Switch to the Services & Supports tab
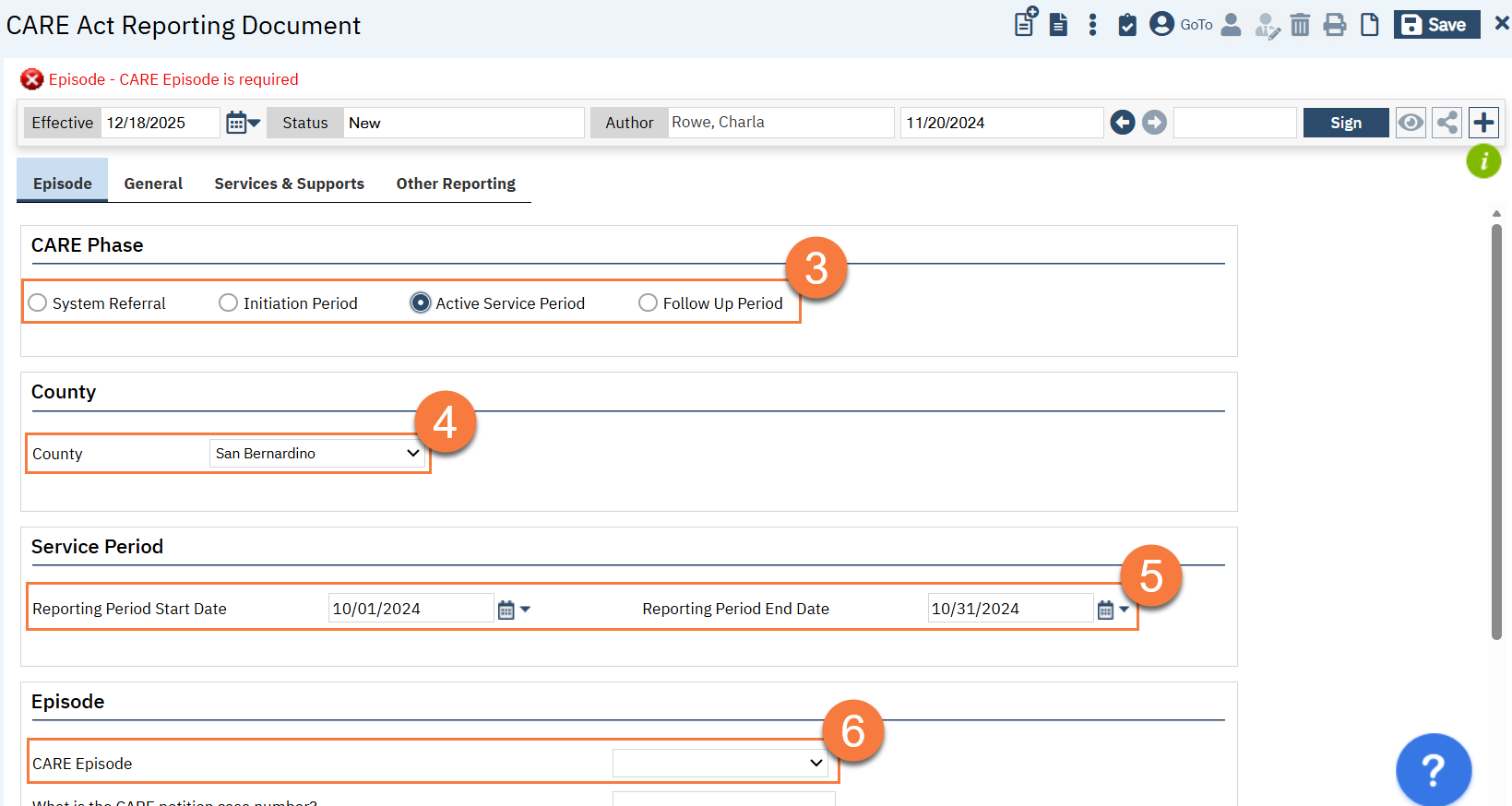This screenshot has width=1512, height=806. pos(289,184)
